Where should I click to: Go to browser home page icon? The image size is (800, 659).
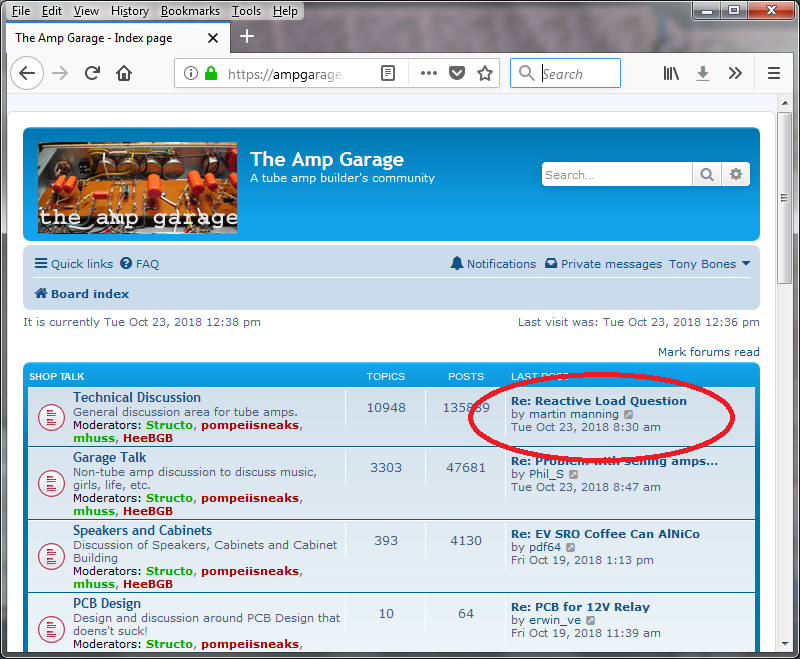tap(124, 73)
